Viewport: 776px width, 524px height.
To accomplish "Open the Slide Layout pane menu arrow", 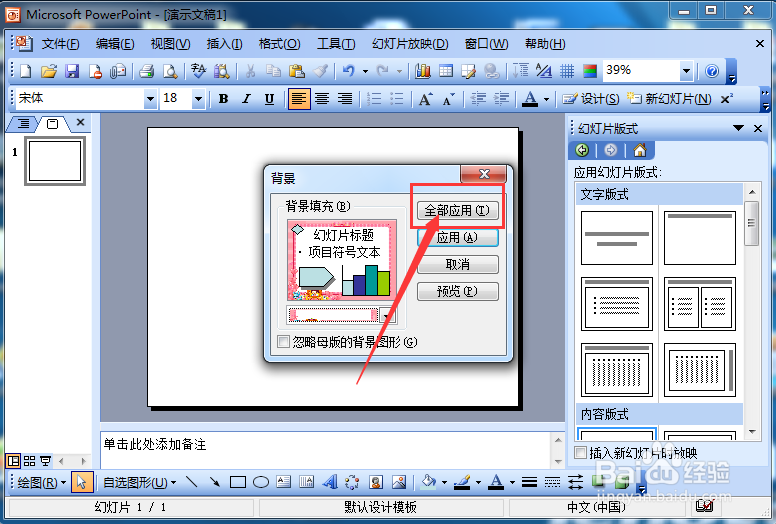I will pyautogui.click(x=738, y=128).
